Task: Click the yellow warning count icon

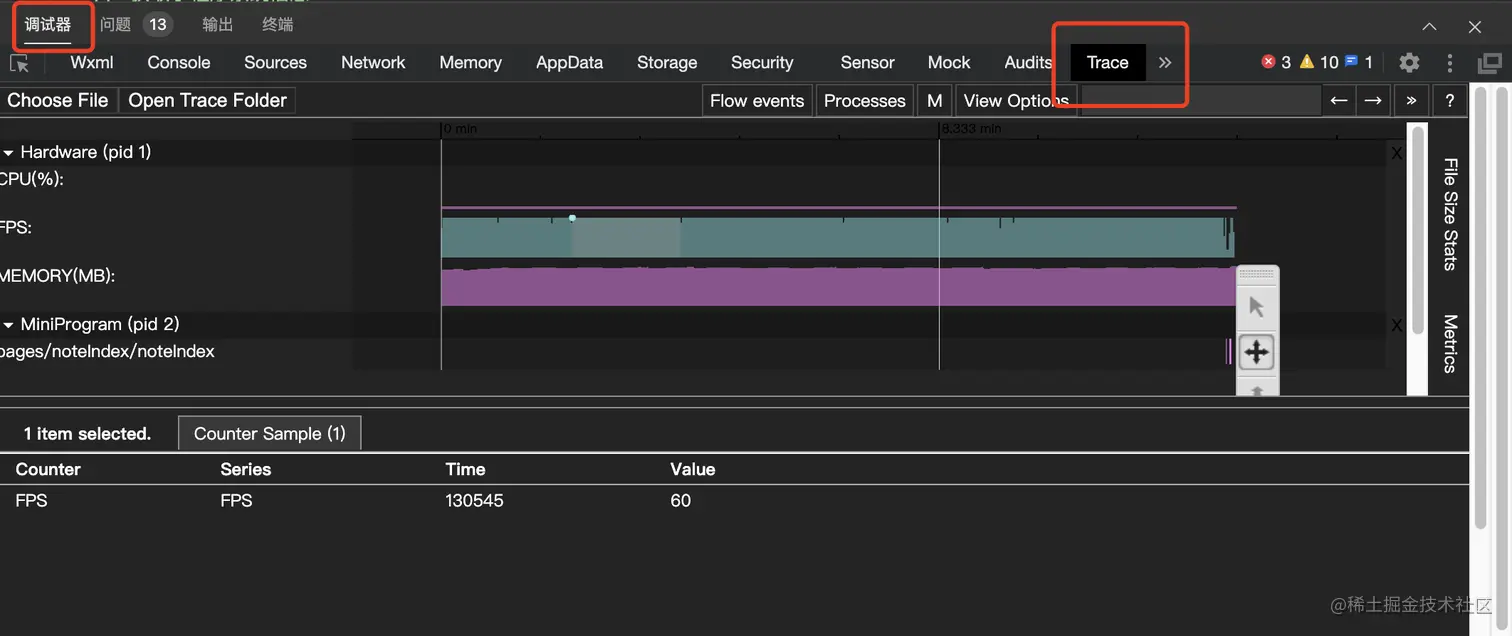Action: coord(1306,62)
